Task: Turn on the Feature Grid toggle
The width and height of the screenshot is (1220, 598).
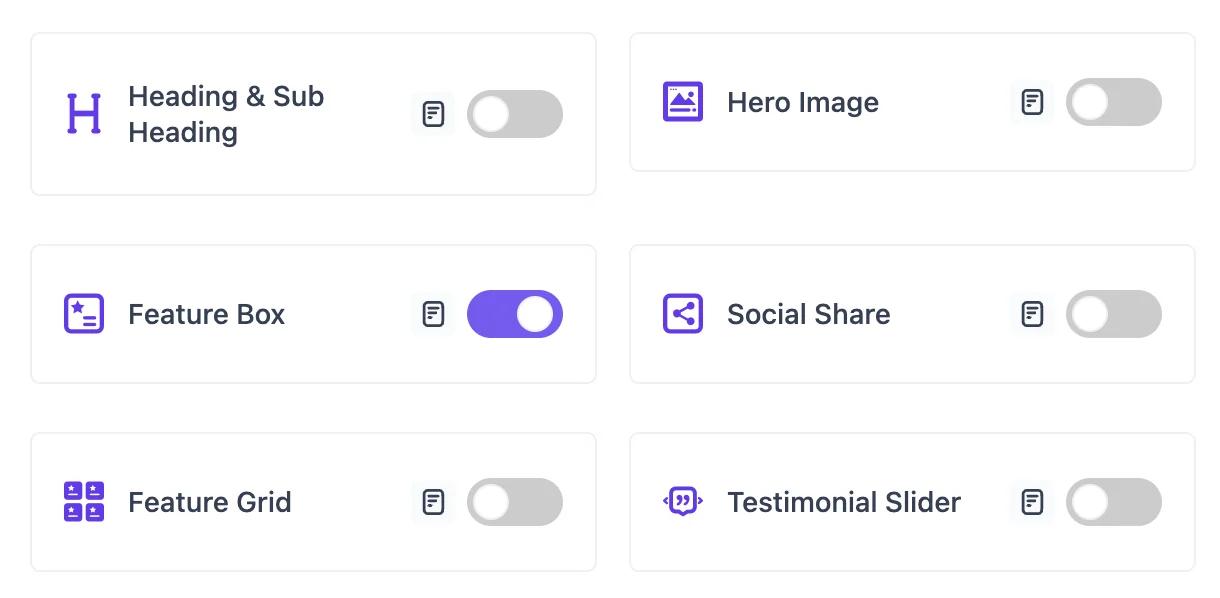Action: (x=515, y=502)
